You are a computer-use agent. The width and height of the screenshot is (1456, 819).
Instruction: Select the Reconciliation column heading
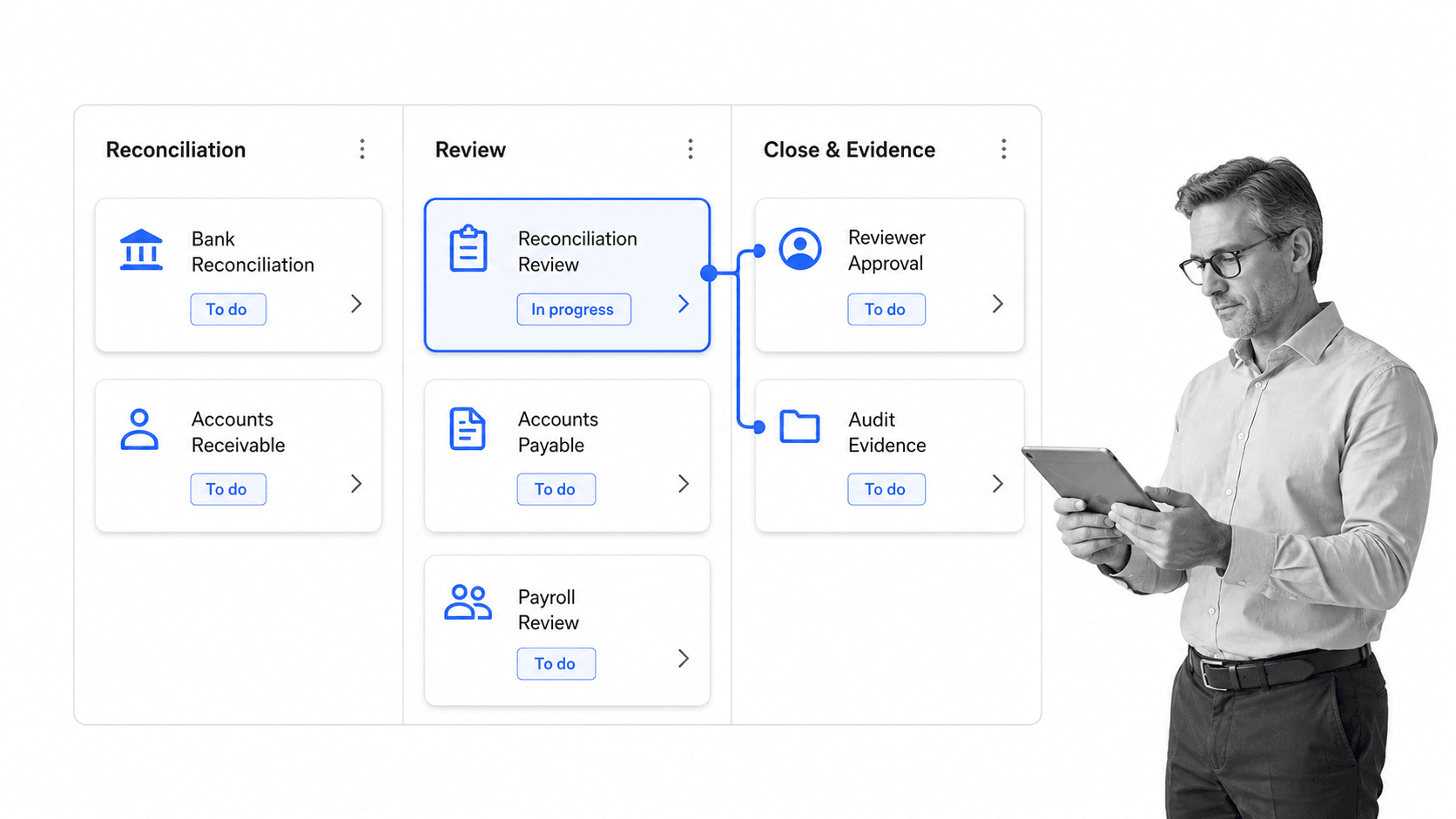coord(176,150)
